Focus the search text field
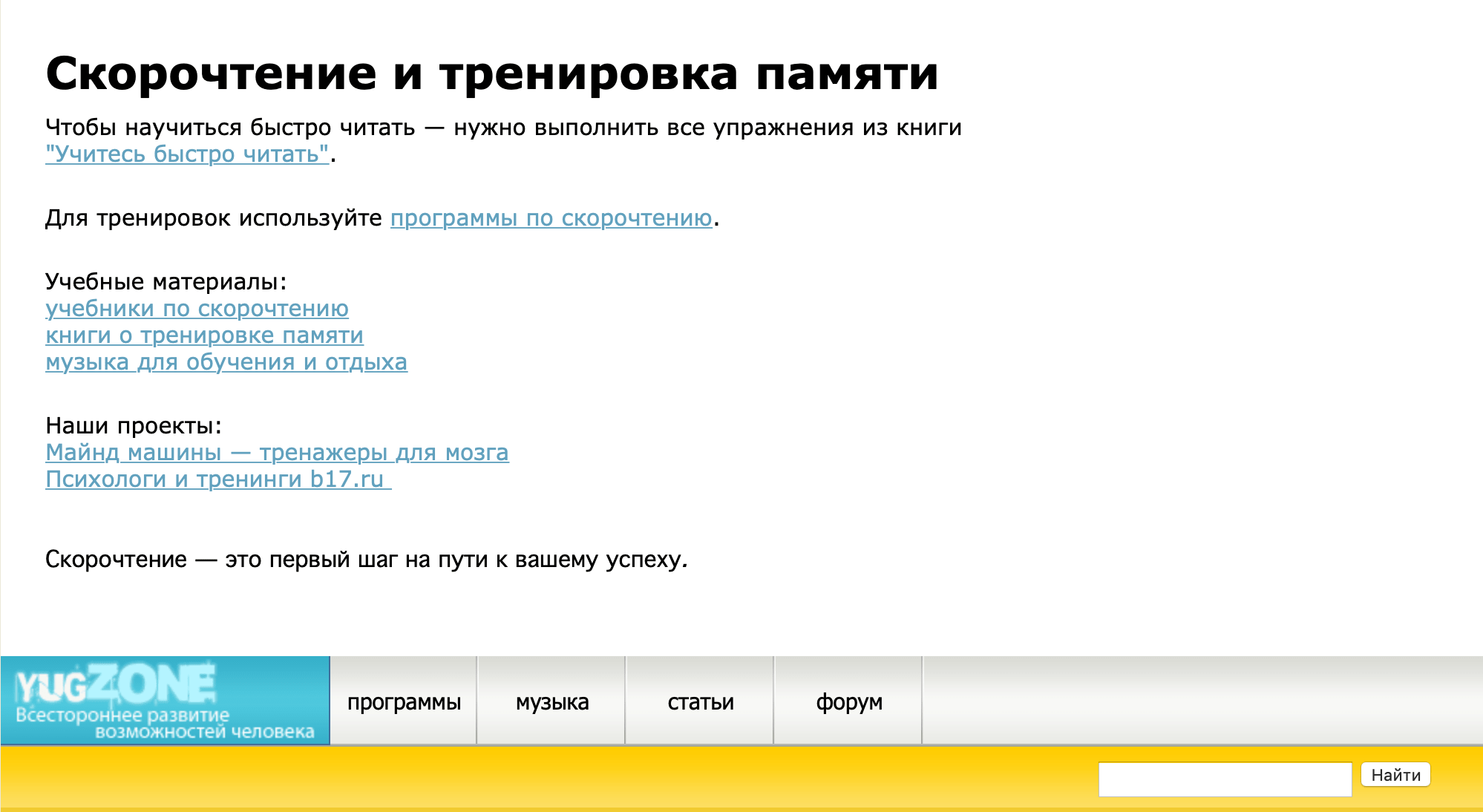 pos(1224,779)
